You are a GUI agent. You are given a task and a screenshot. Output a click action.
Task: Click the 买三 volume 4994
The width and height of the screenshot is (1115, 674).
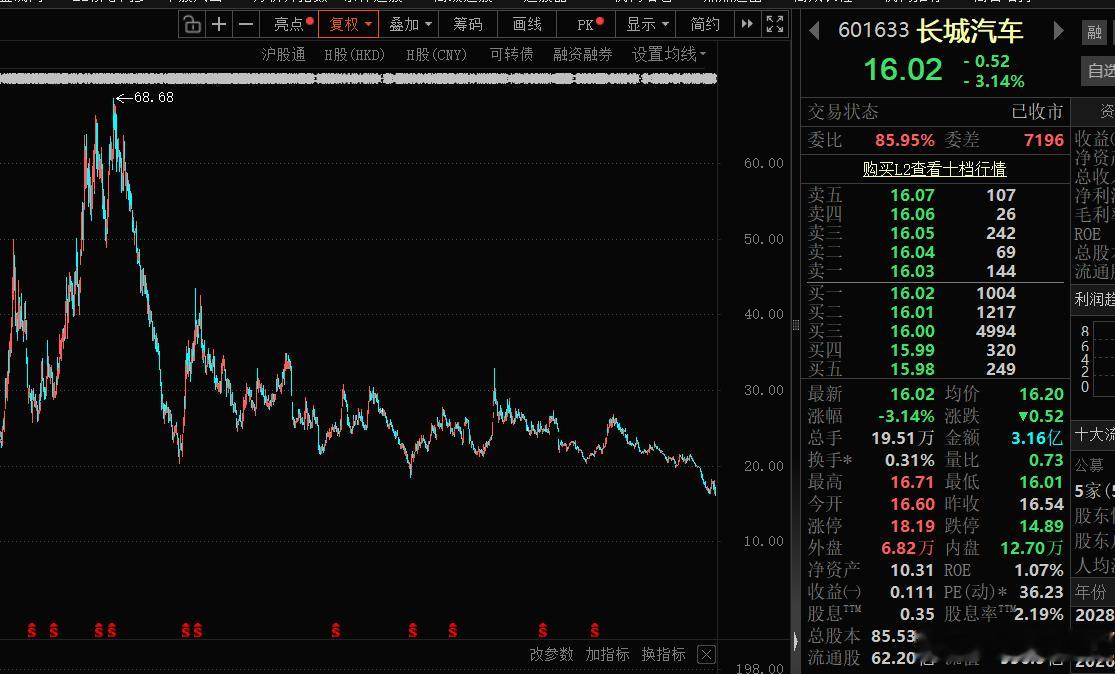[x=996, y=331]
